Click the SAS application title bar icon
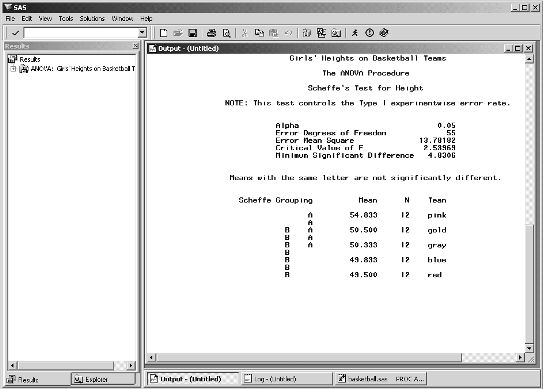 (7, 7)
